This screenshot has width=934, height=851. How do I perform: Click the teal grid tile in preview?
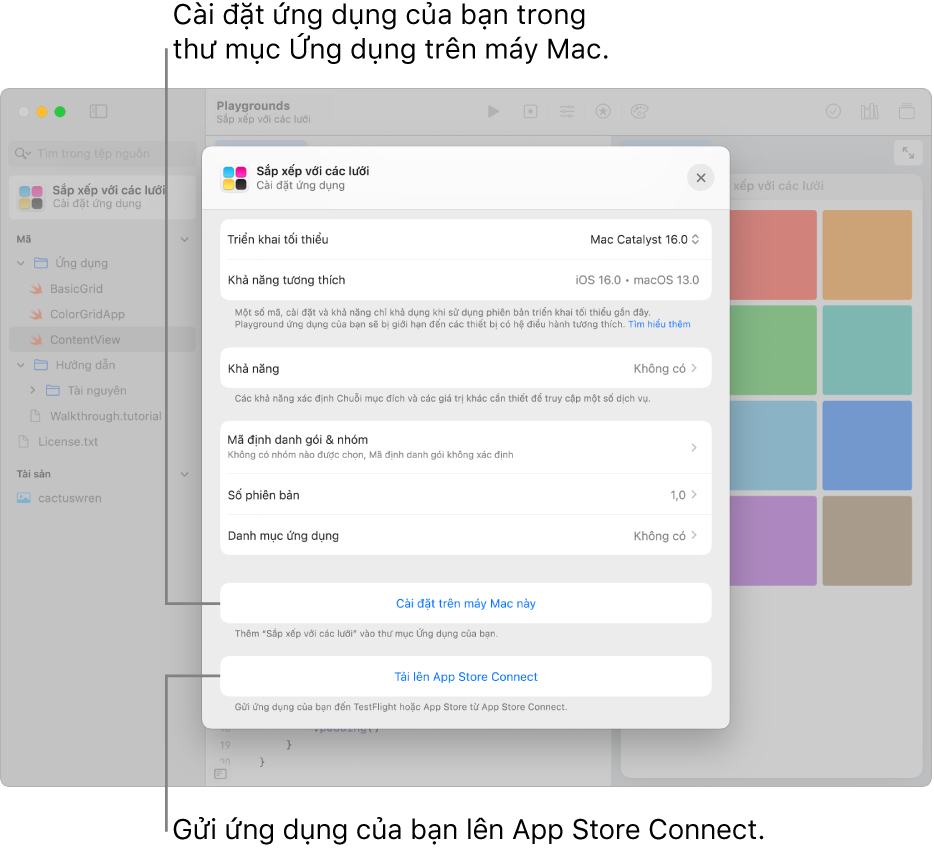[867, 350]
